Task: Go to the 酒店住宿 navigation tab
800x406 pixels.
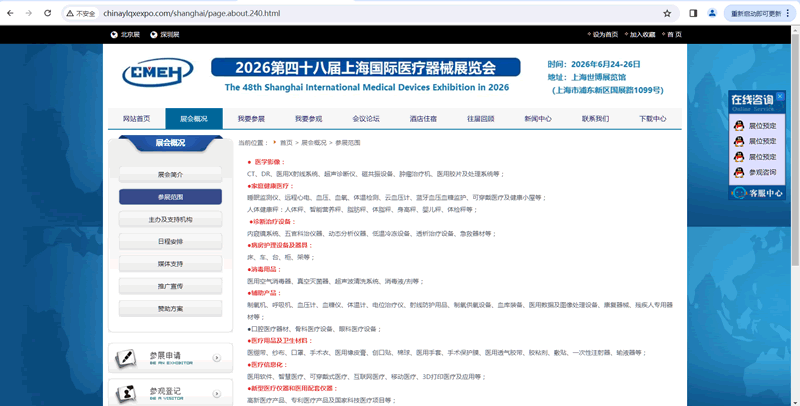Action: [423, 118]
